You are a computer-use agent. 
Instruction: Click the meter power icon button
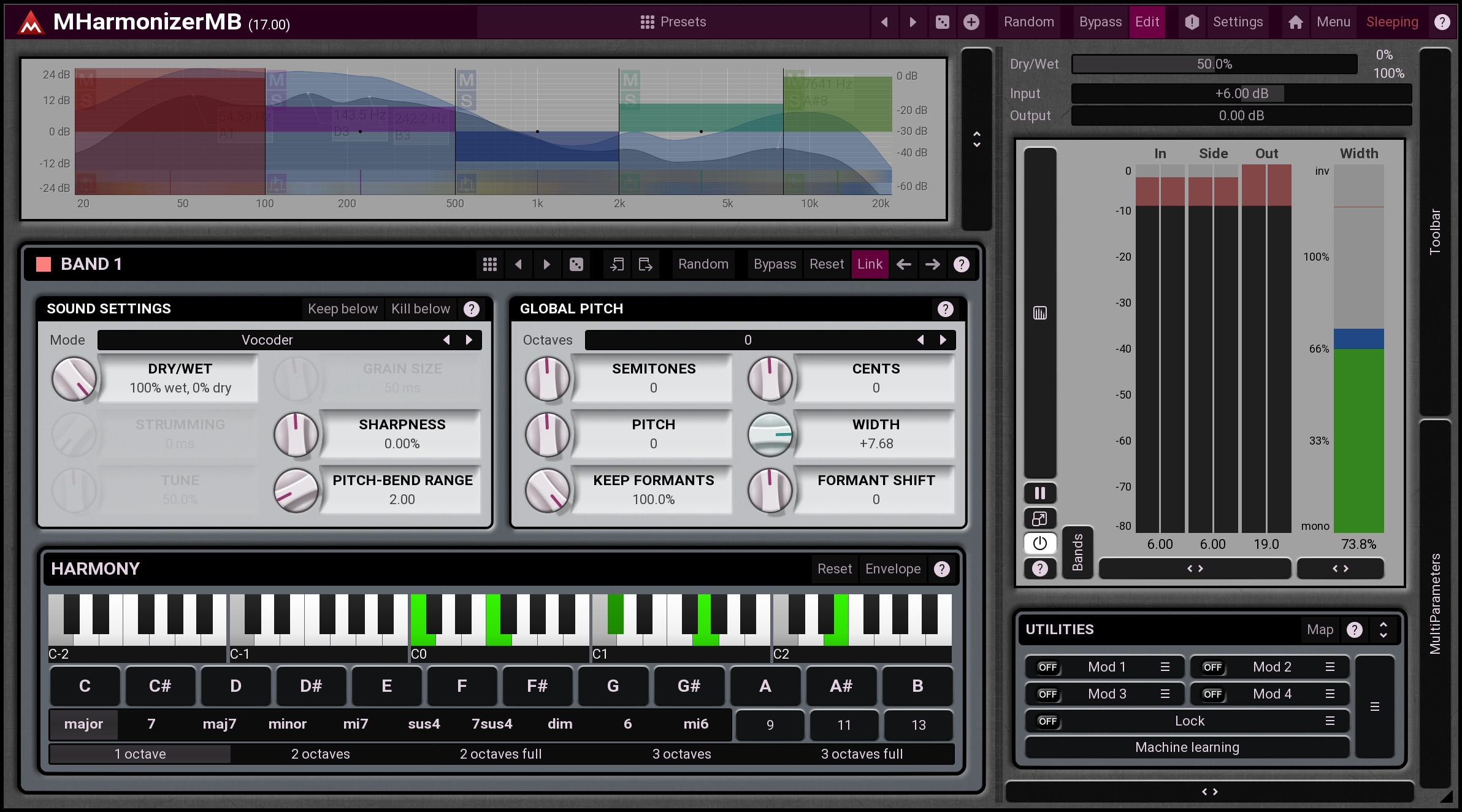1039,543
